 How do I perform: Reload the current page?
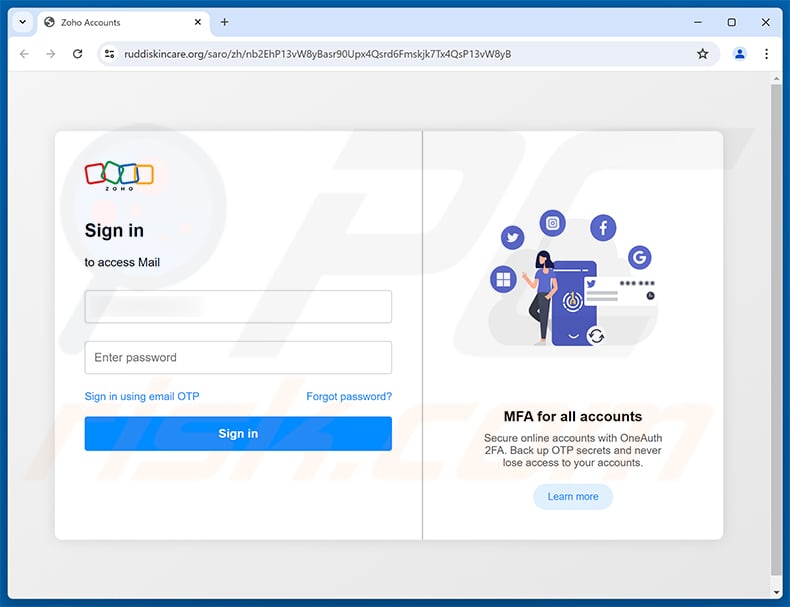coord(78,54)
